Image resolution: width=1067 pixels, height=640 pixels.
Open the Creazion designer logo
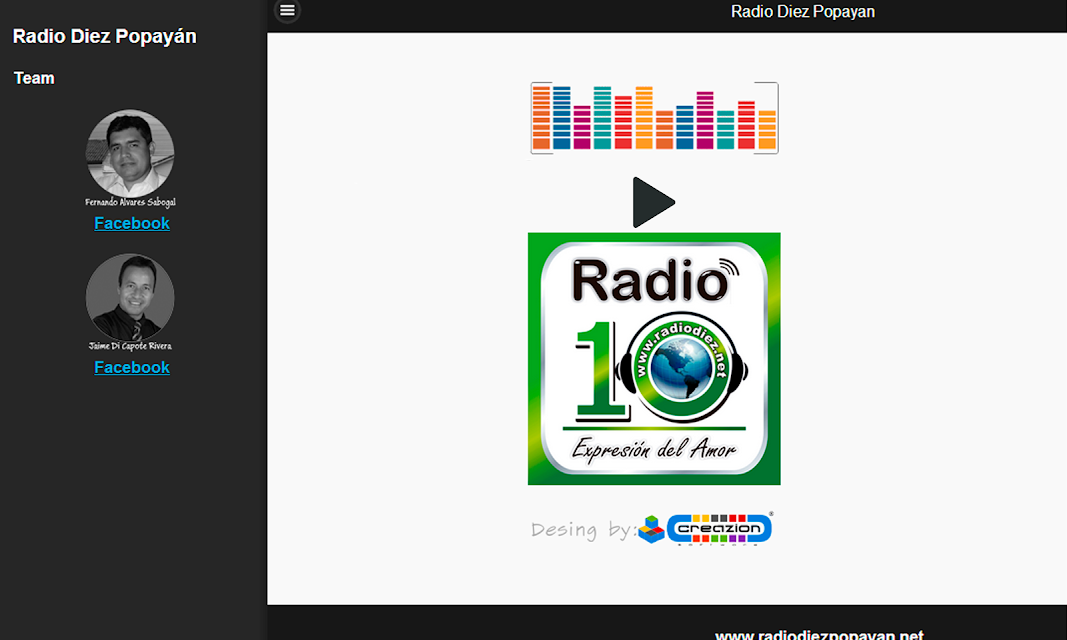tap(706, 529)
